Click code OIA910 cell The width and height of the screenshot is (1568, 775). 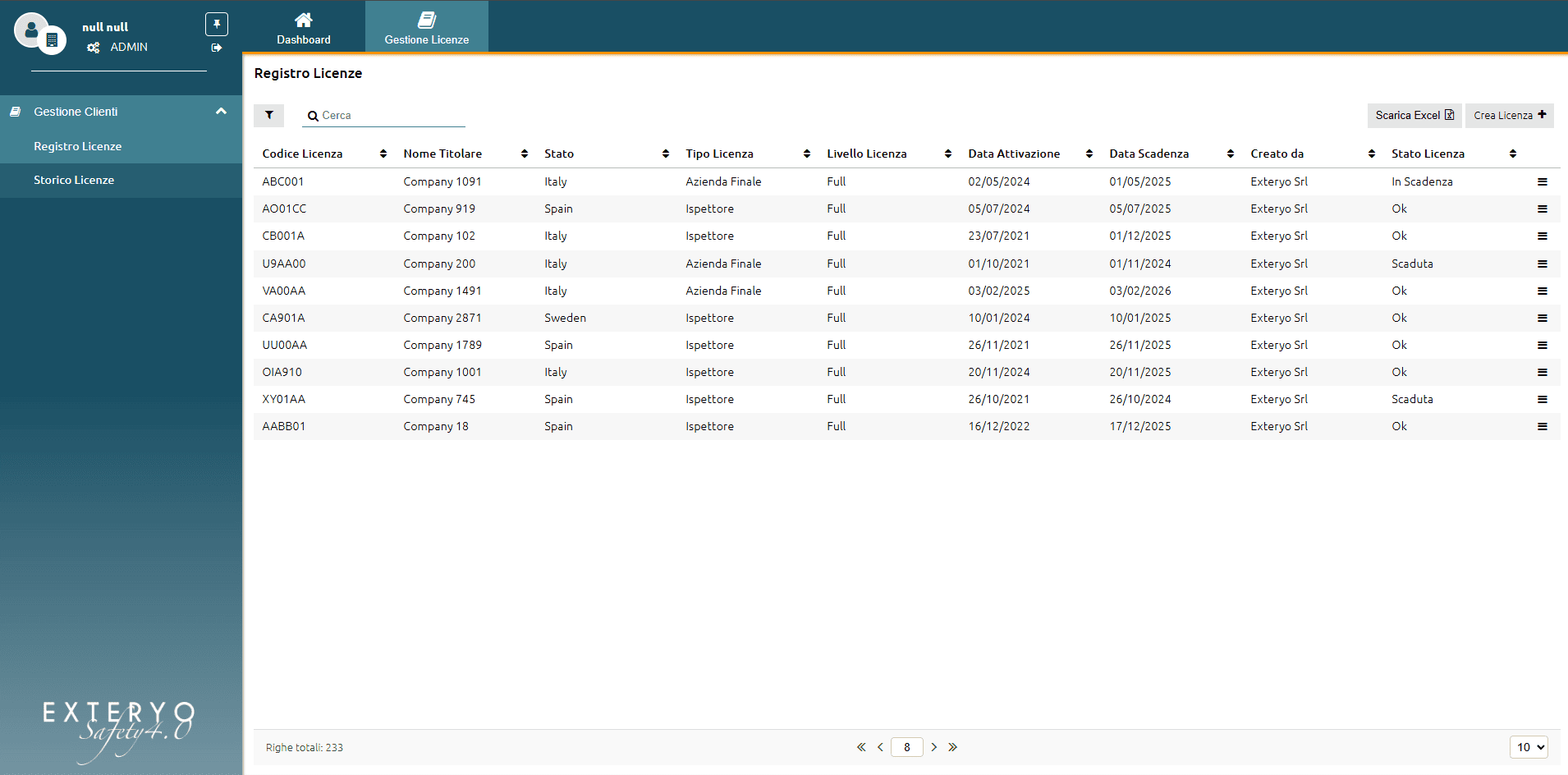click(282, 372)
